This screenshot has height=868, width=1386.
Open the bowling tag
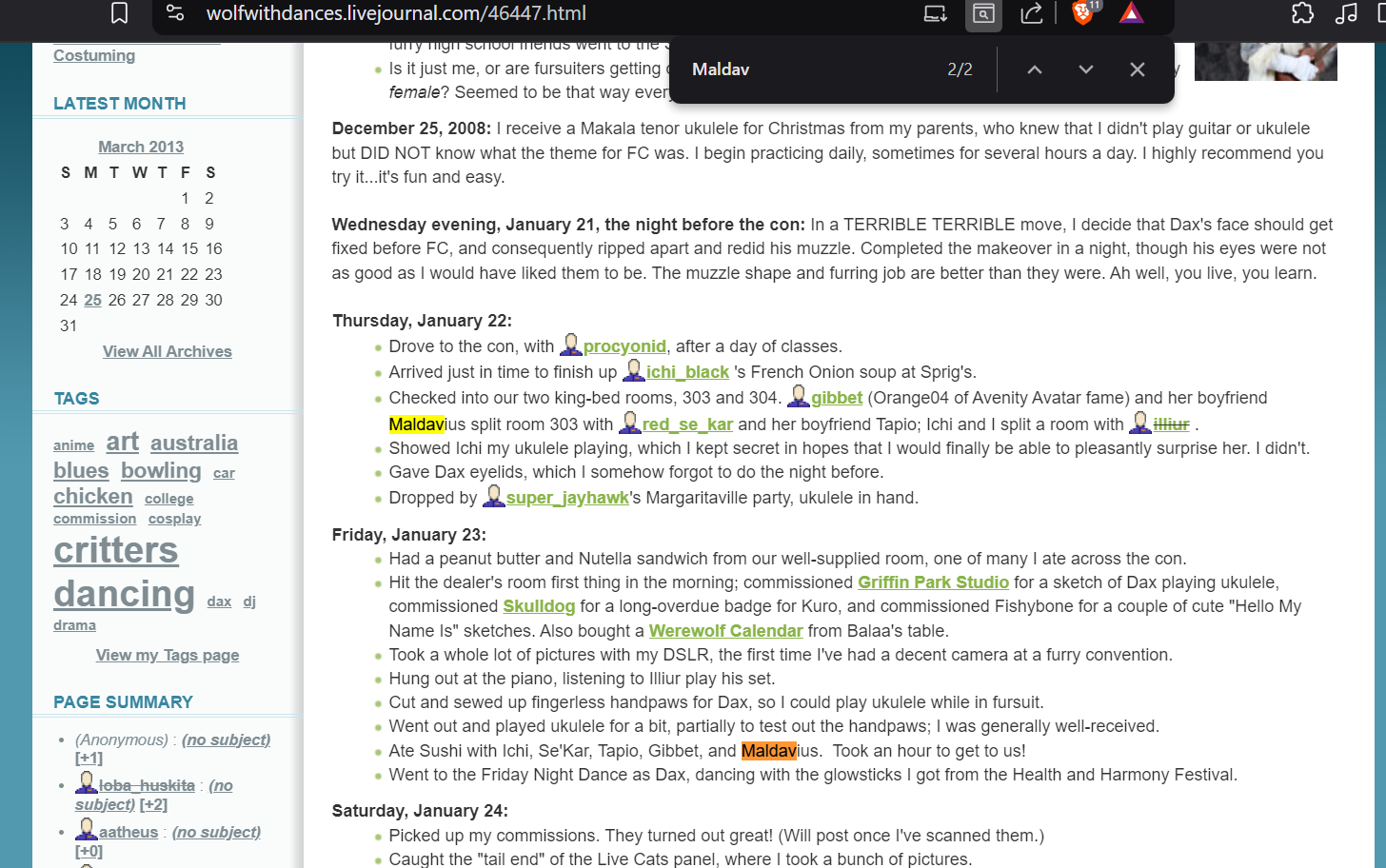click(161, 470)
